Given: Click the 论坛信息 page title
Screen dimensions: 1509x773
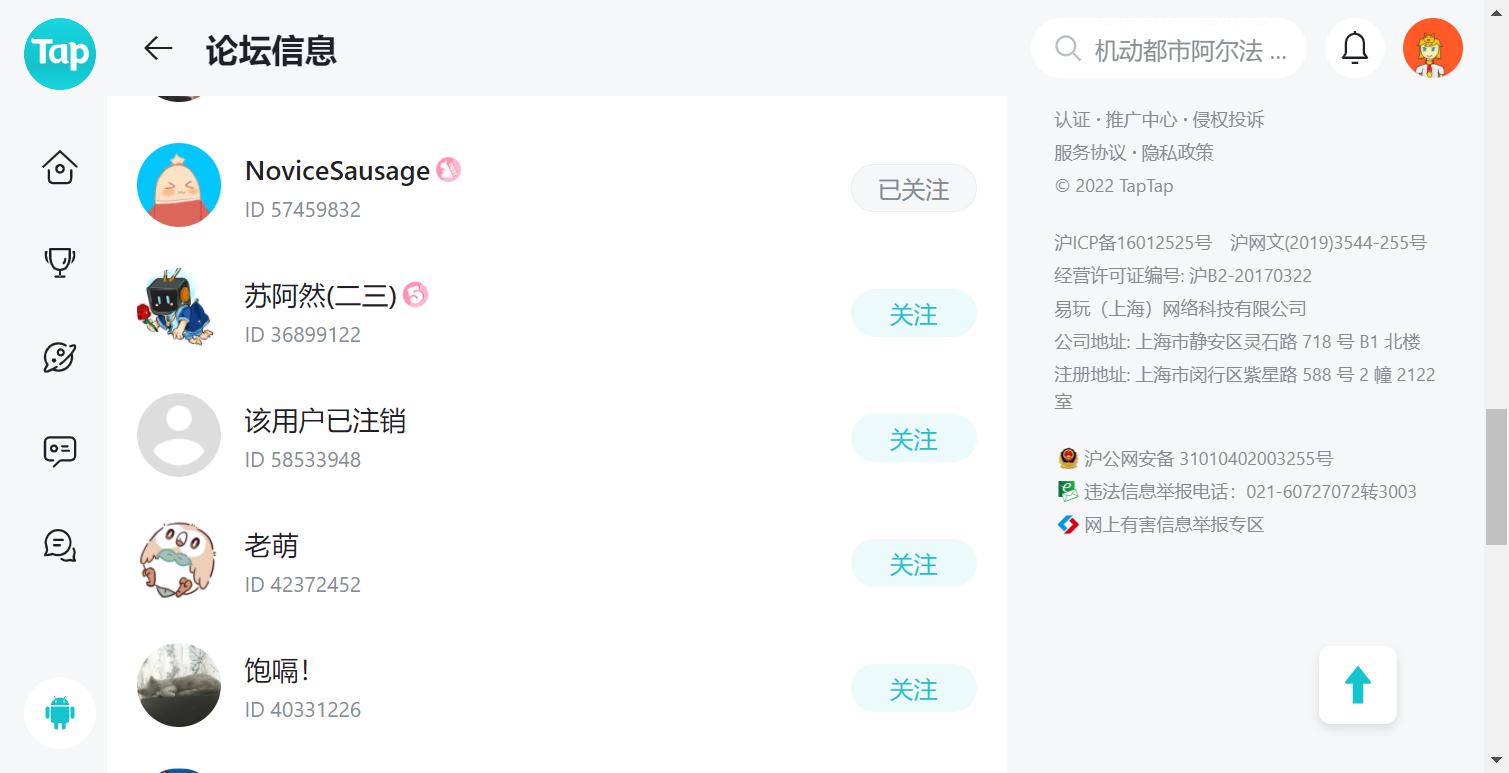Looking at the screenshot, I should [x=271, y=49].
